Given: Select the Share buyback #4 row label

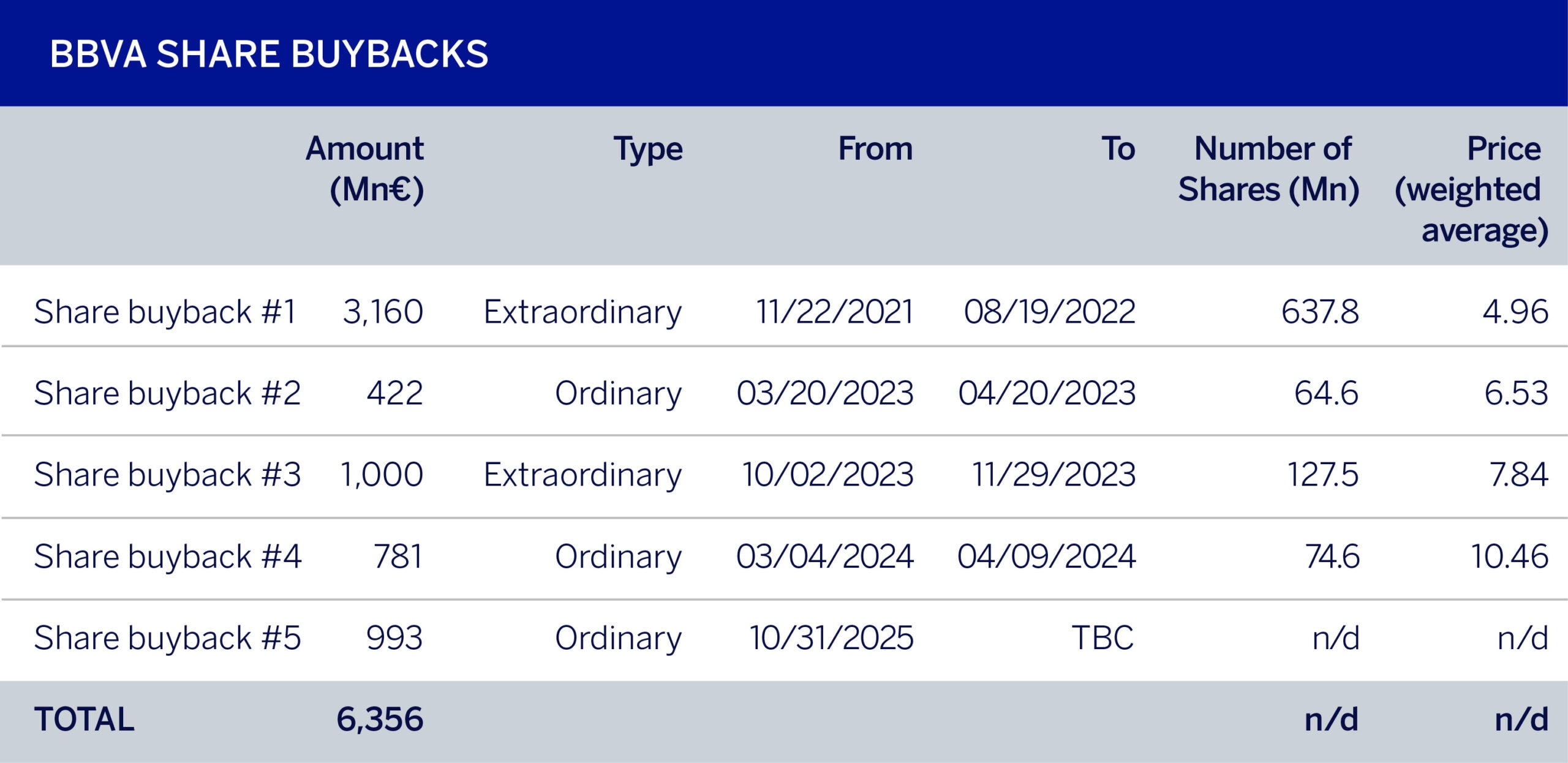Looking at the screenshot, I should [167, 557].
